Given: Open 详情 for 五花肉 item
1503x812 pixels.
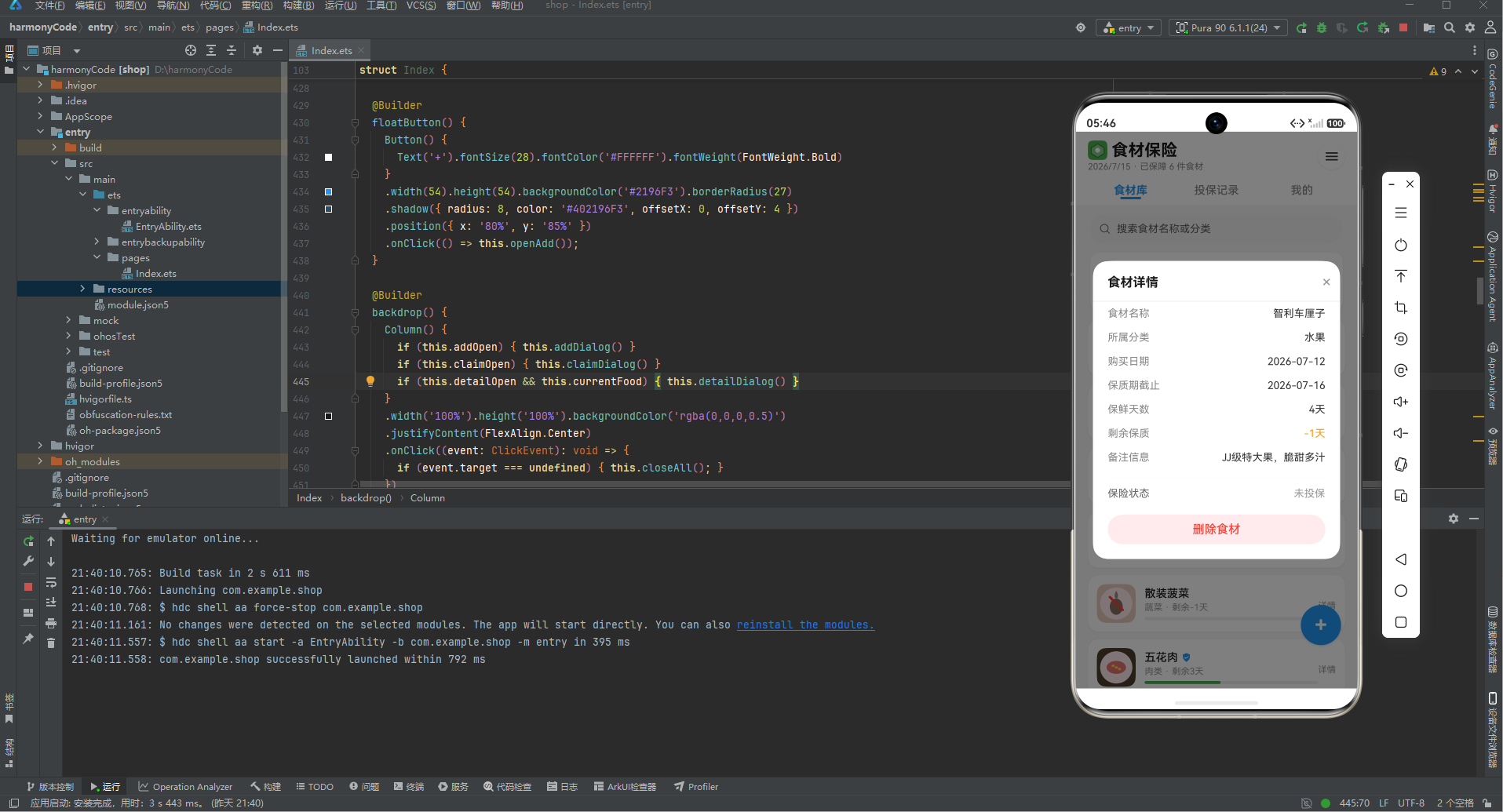Looking at the screenshot, I should (1326, 669).
